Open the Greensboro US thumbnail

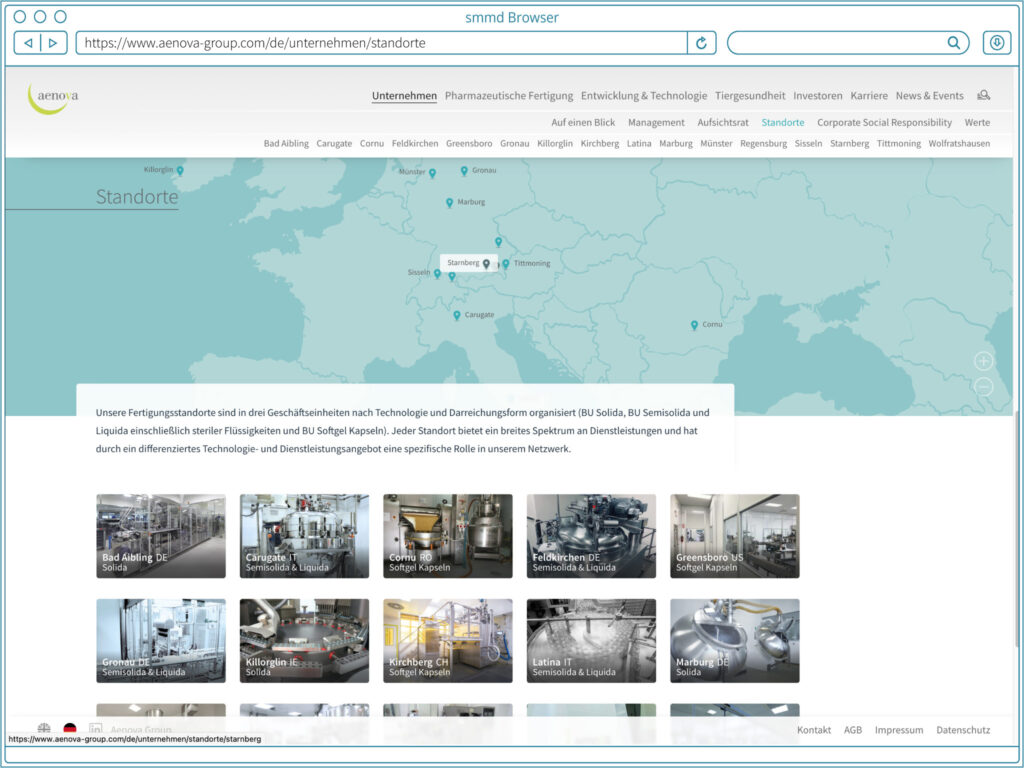[735, 536]
